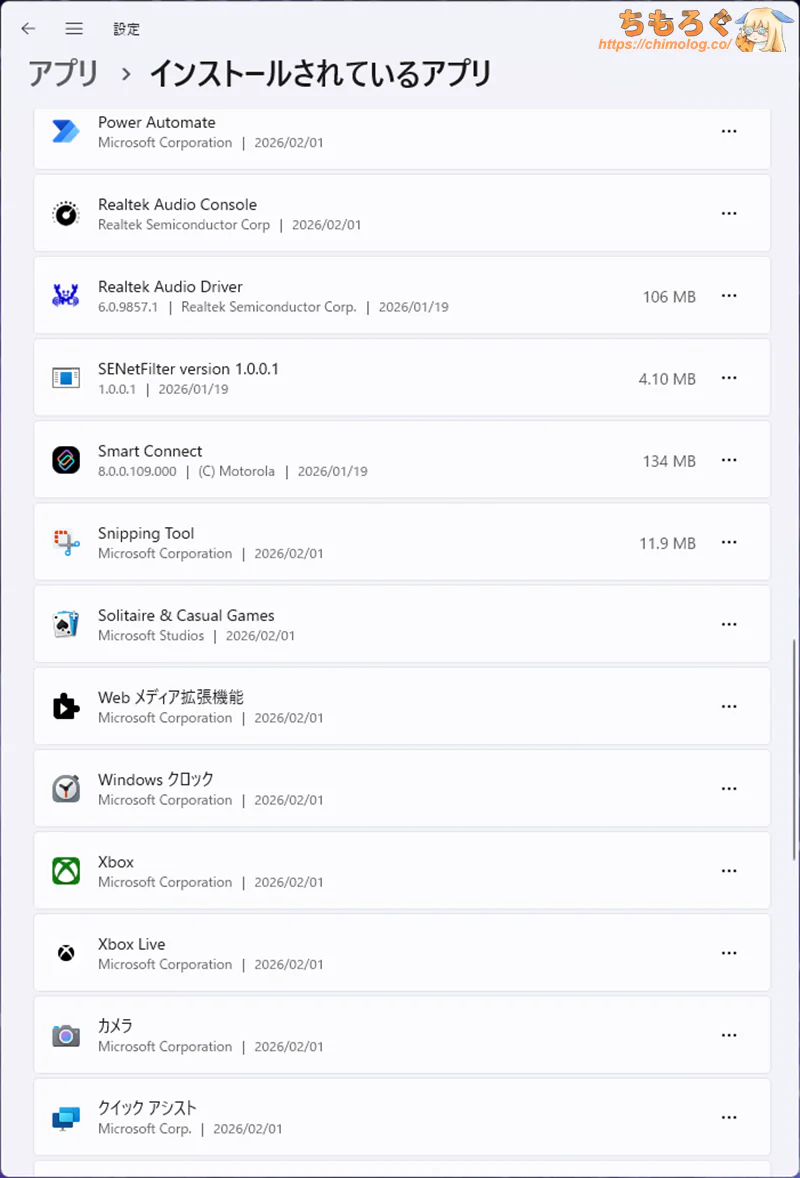The image size is (800, 1178).
Task: Select the Web メディア拡張機能 list entry
Action: coord(400,707)
